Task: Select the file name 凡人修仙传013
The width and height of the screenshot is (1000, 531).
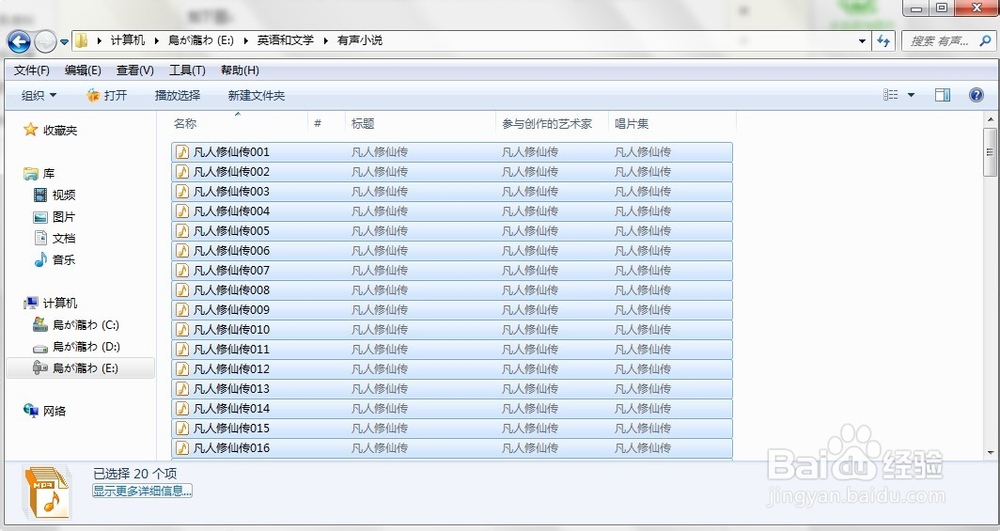Action: (x=232, y=389)
